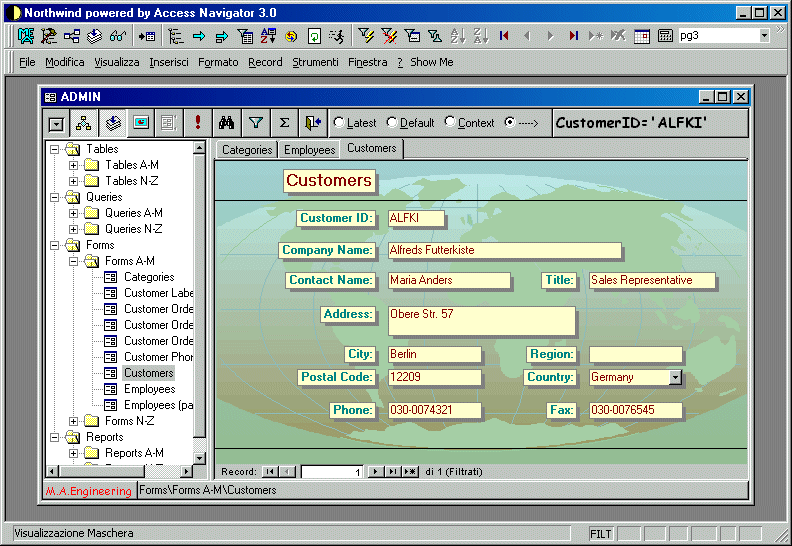
Task: Click the funnel Filter icon in ADMIN toolbar
Action: pos(256,123)
